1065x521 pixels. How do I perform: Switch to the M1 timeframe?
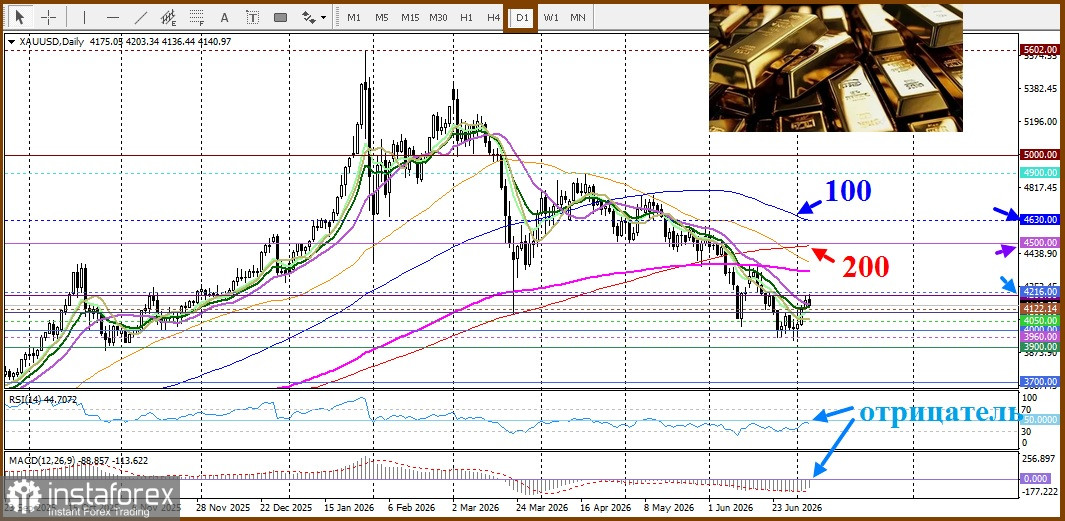click(354, 17)
